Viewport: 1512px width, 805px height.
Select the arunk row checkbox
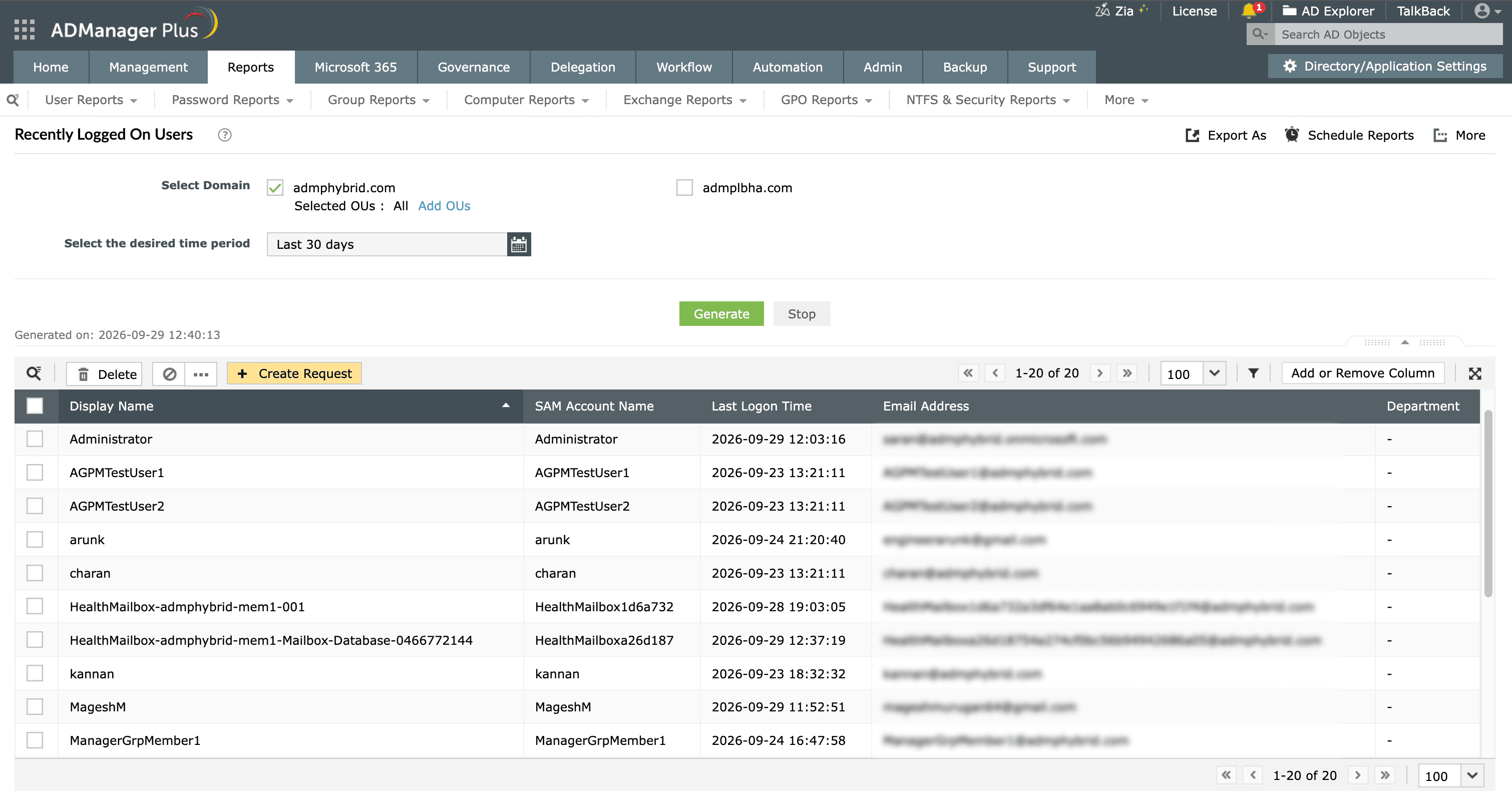click(x=35, y=539)
